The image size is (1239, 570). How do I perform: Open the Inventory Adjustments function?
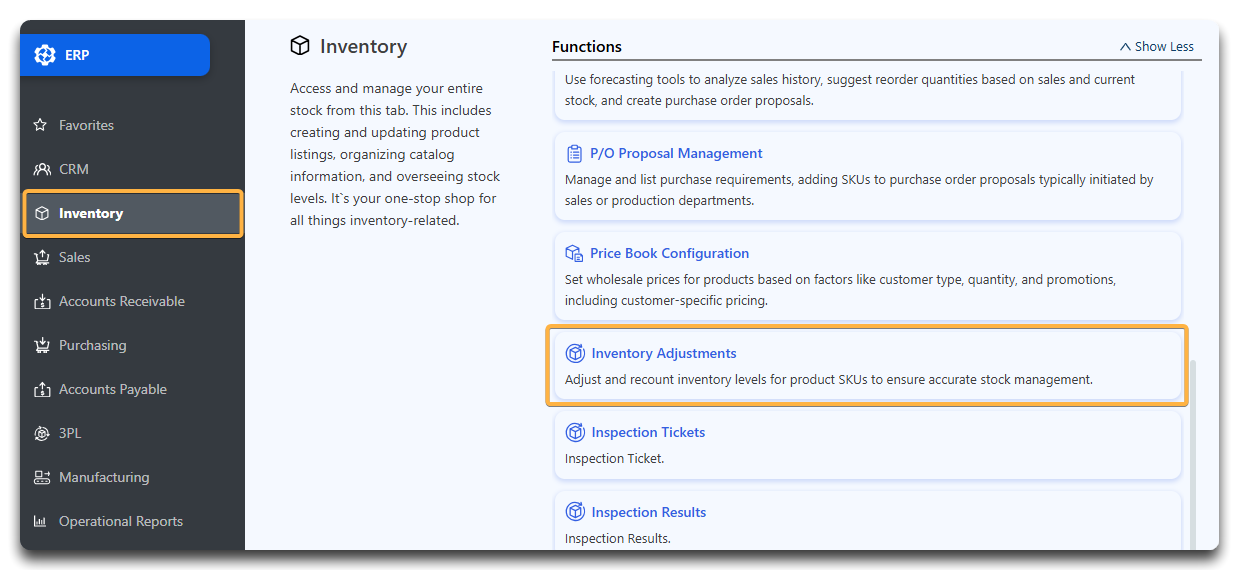(867, 366)
